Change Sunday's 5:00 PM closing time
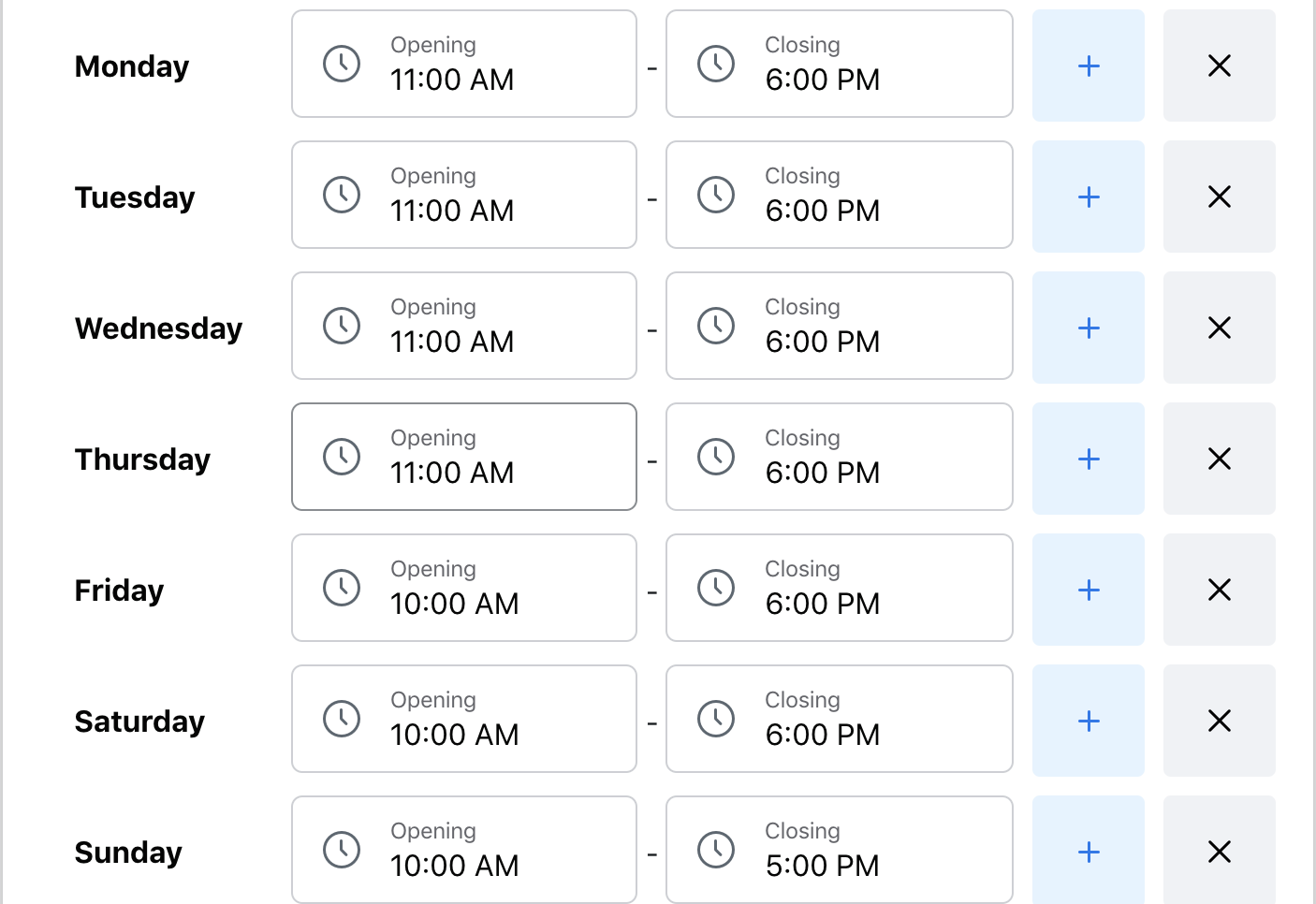 tap(839, 850)
